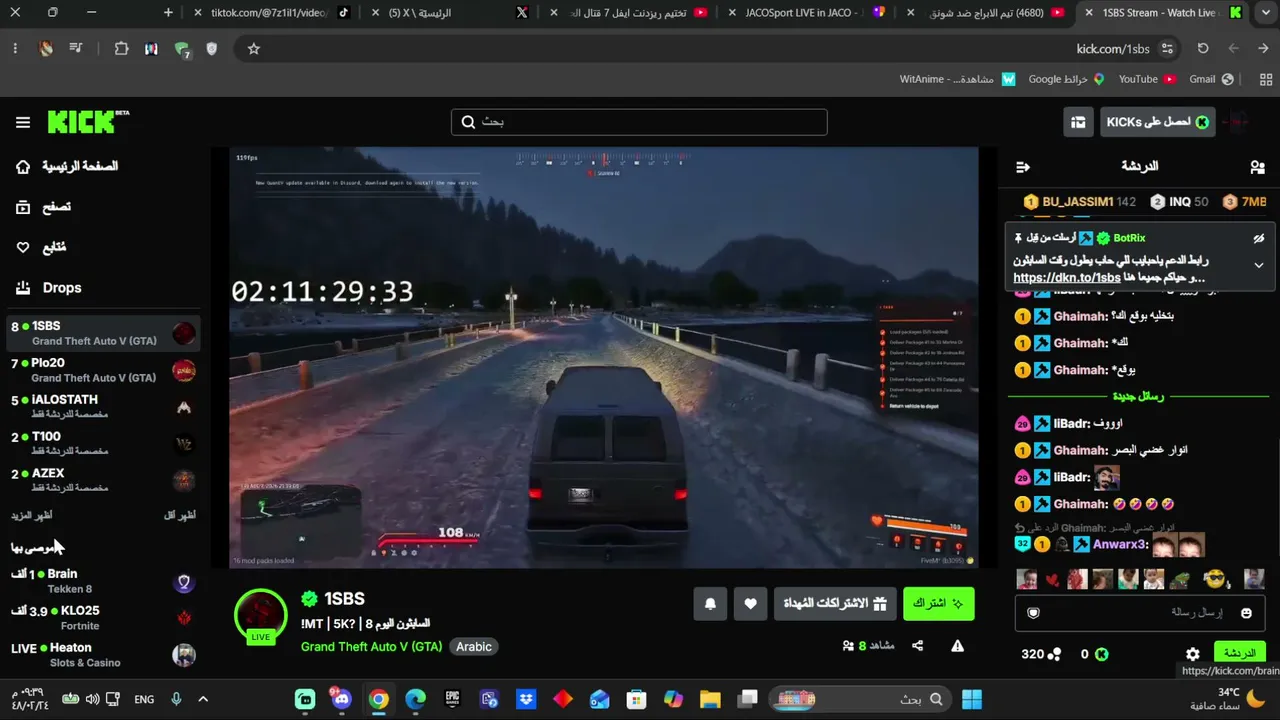1280x720 pixels.
Task: Click the address bar URL kick.com/1sbs
Action: pos(1113,49)
